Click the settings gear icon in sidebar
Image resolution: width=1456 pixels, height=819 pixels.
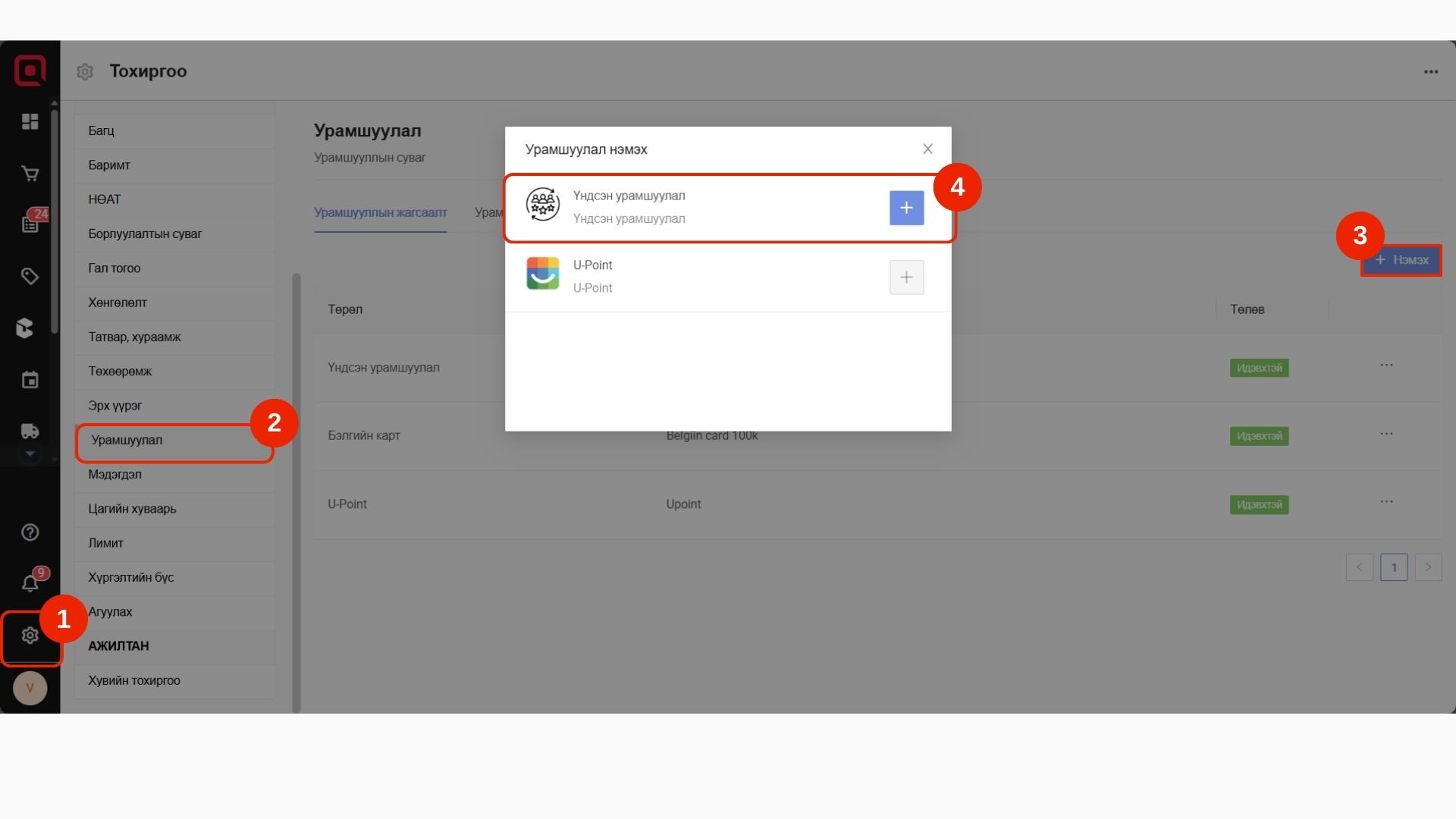click(x=30, y=635)
